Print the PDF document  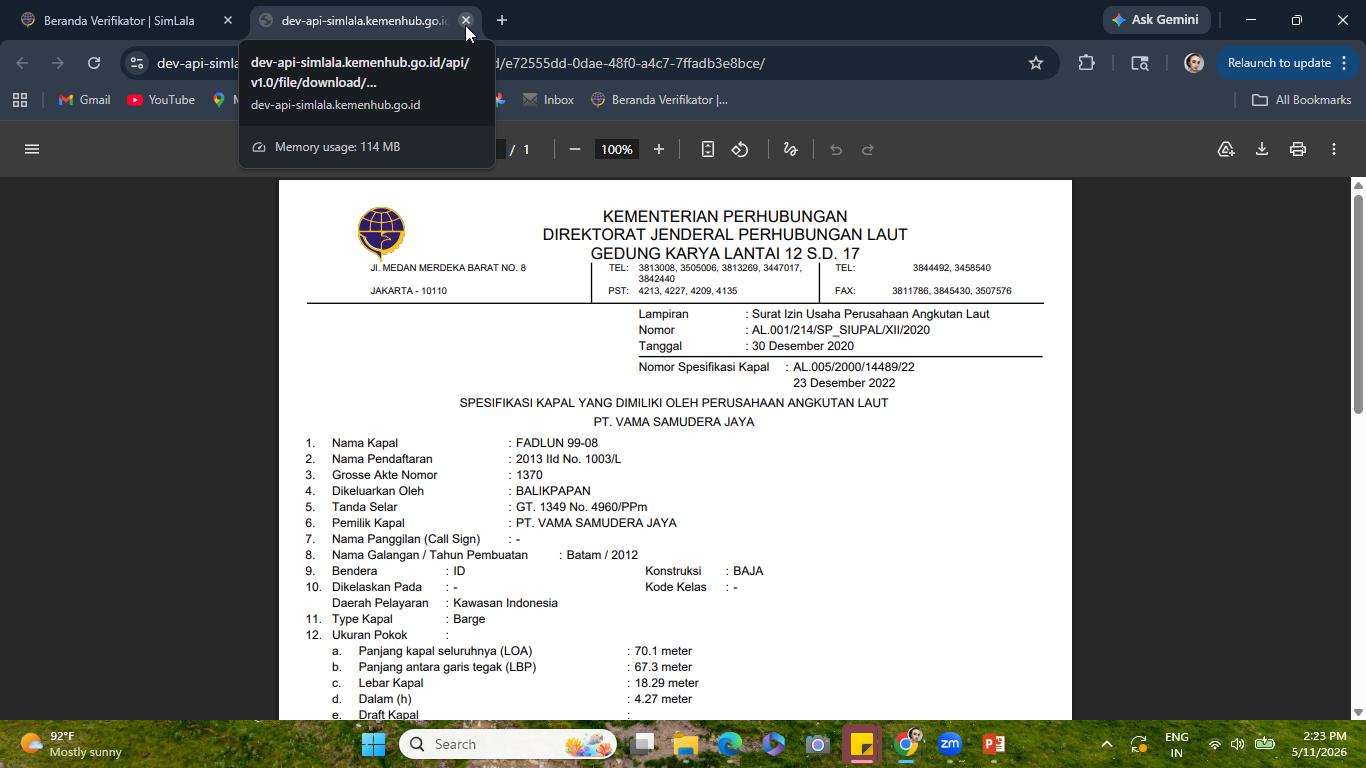click(1298, 149)
